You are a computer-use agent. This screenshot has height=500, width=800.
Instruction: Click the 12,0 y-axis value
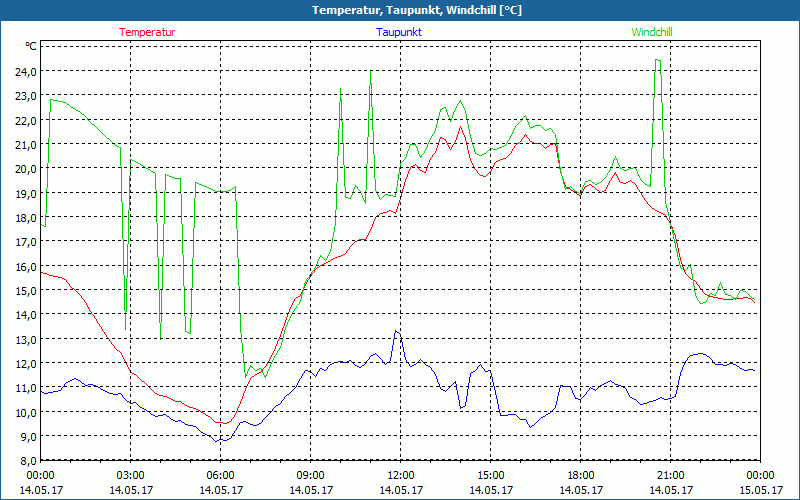(x=24, y=364)
